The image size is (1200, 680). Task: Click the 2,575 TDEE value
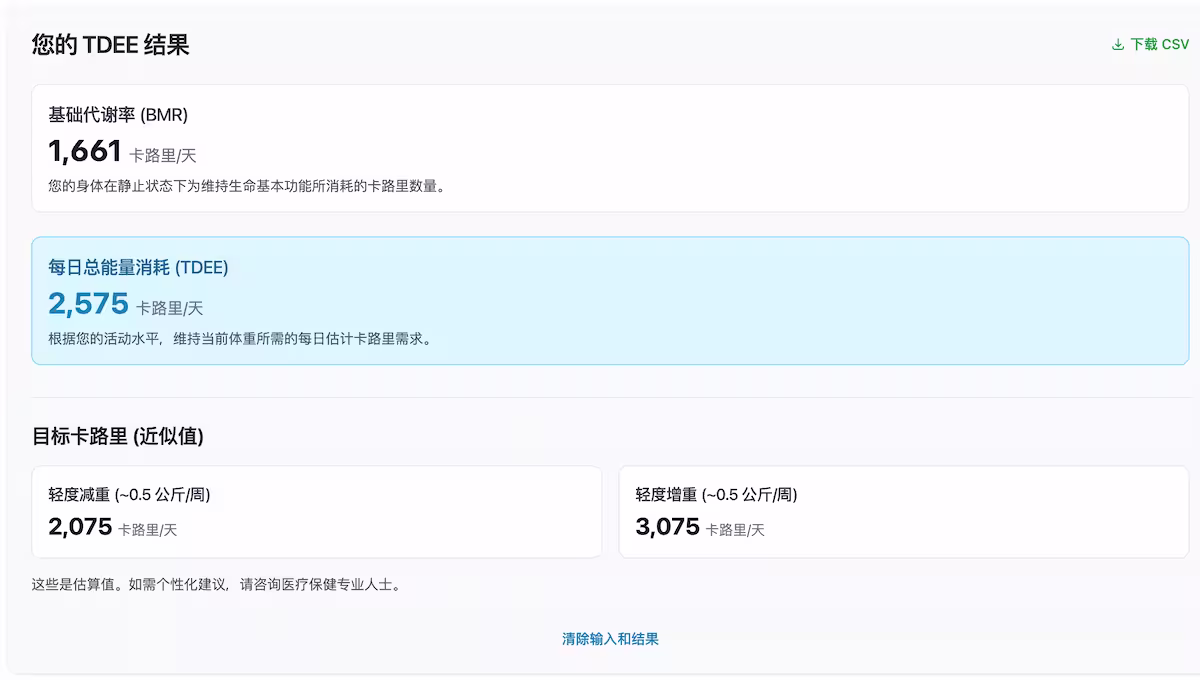click(88, 303)
